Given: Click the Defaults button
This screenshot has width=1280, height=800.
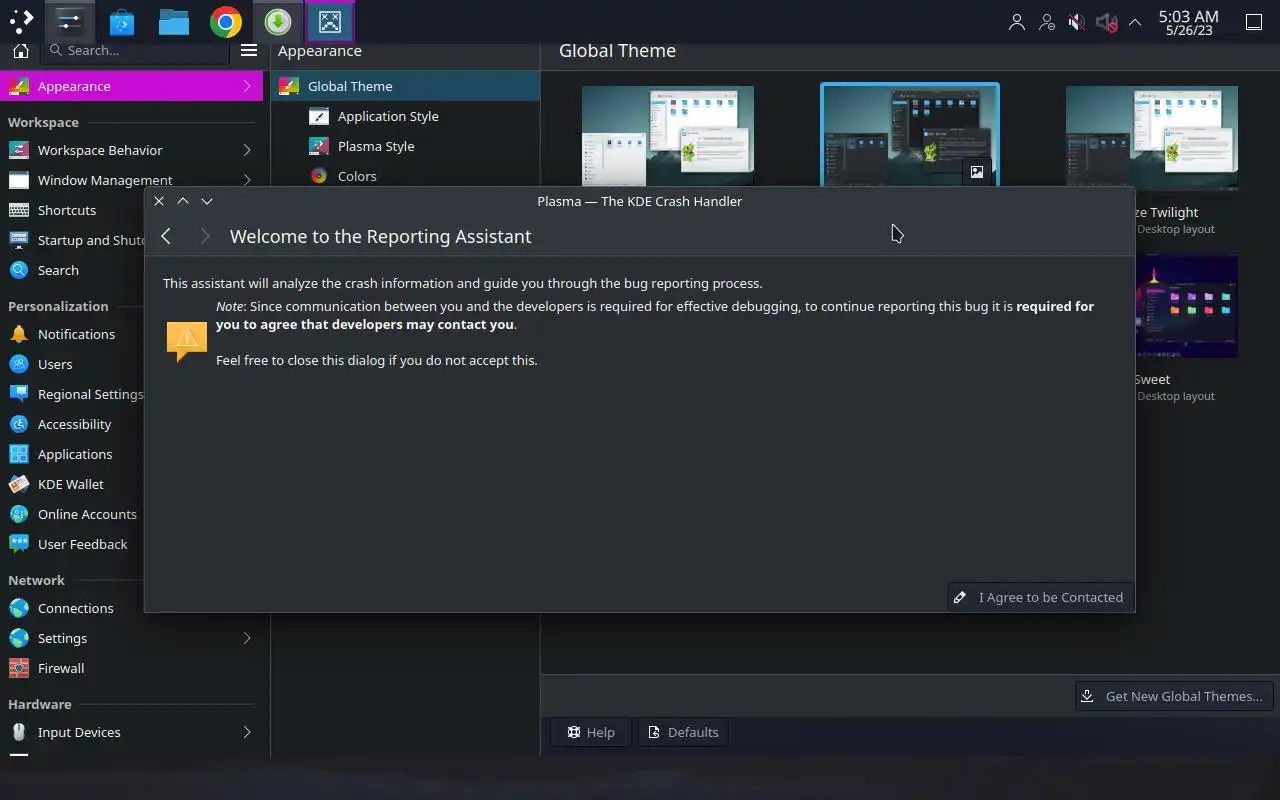Looking at the screenshot, I should pos(684,732).
